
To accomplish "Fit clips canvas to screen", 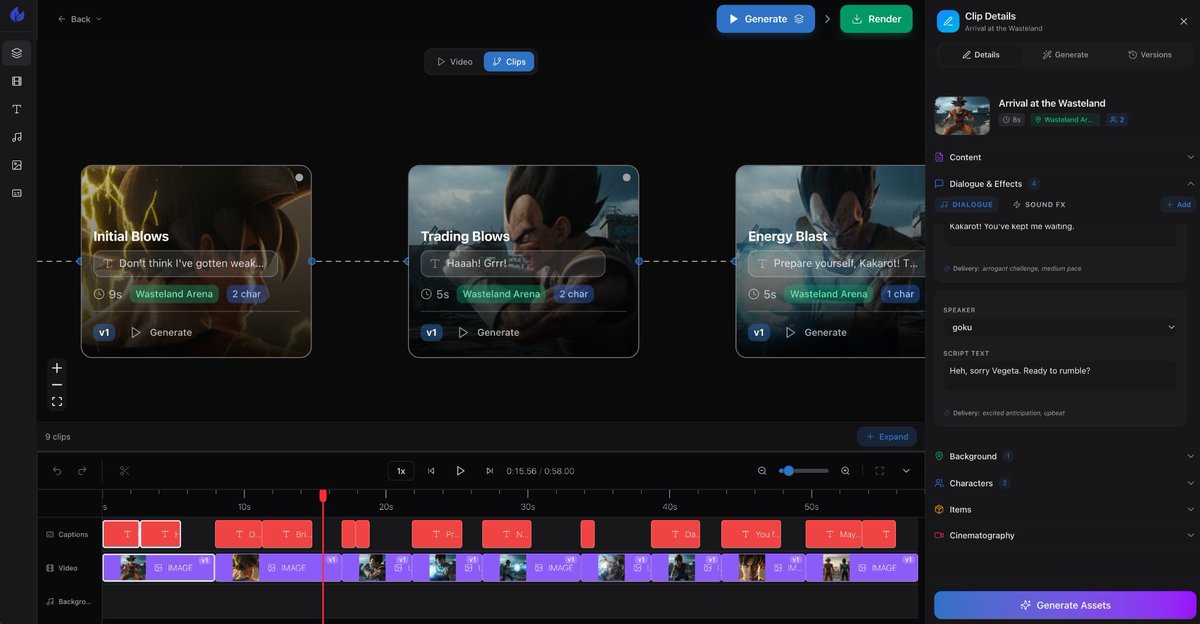I will tap(57, 402).
